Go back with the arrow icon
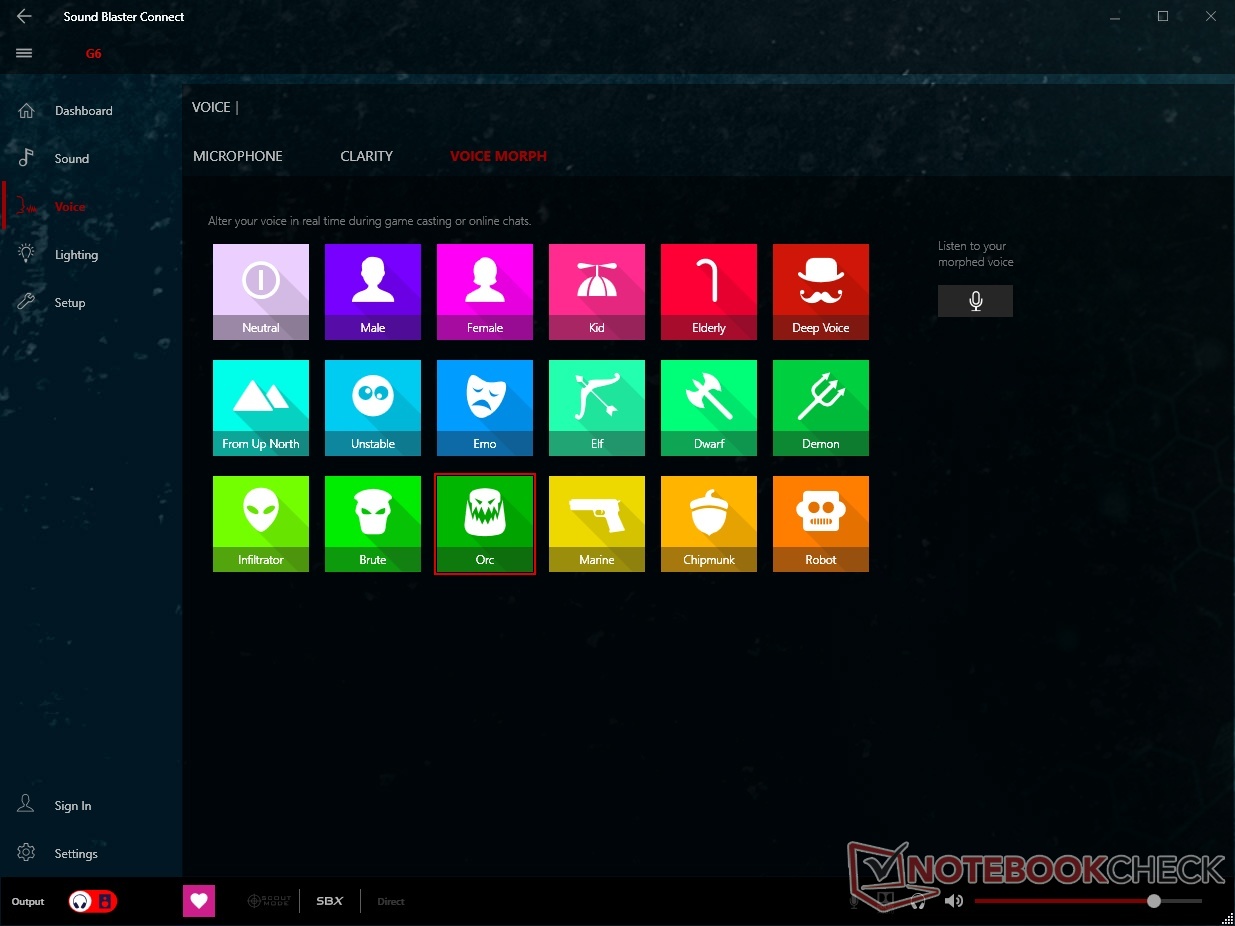This screenshot has height=926, width=1235. coord(24,16)
